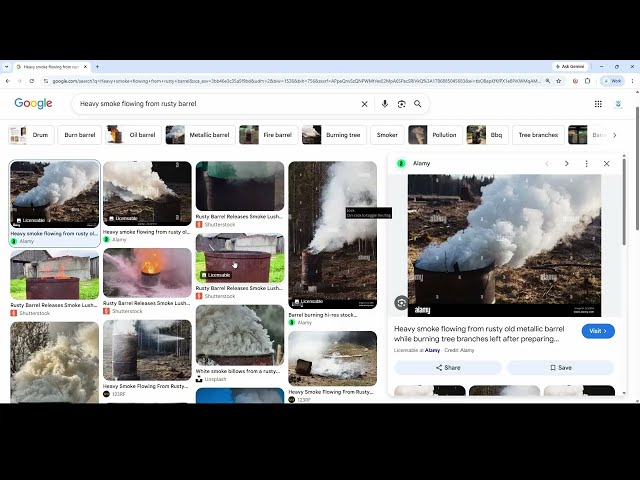The image size is (640, 480).
Task: Filter results by the Burn barrel chip
Action: point(80,135)
